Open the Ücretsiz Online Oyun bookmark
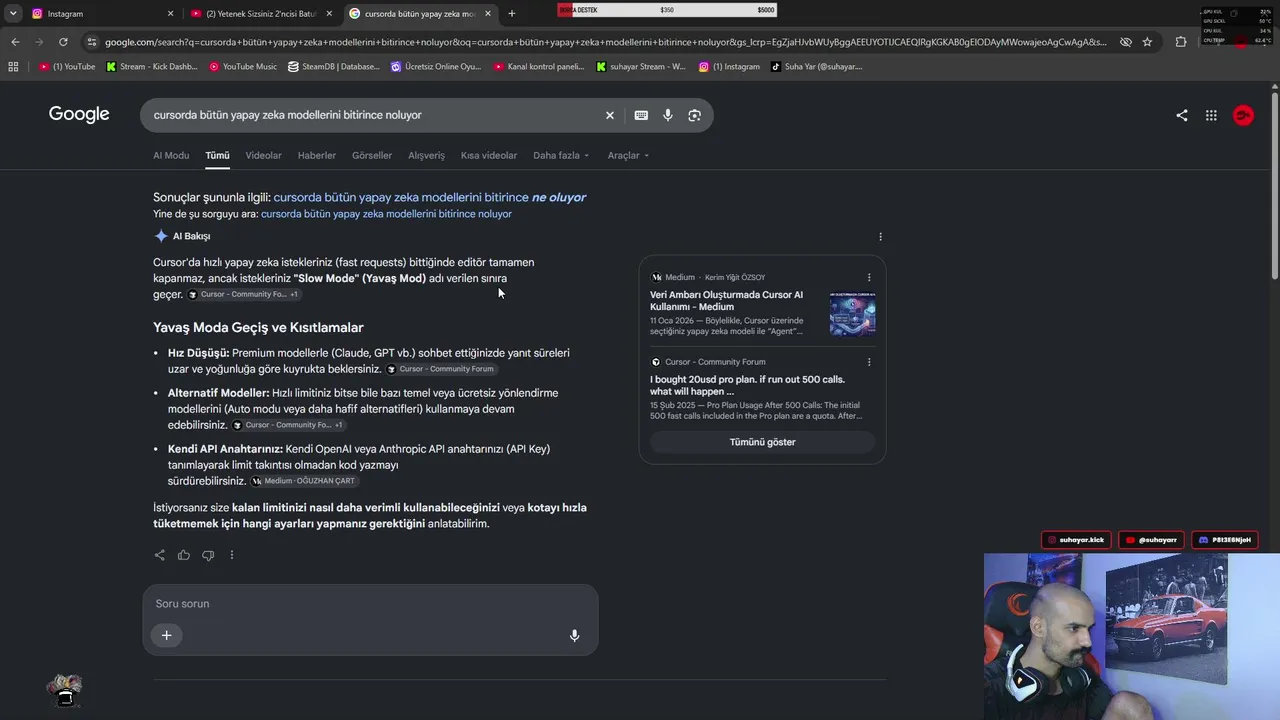The height and width of the screenshot is (720, 1280). pos(436,67)
